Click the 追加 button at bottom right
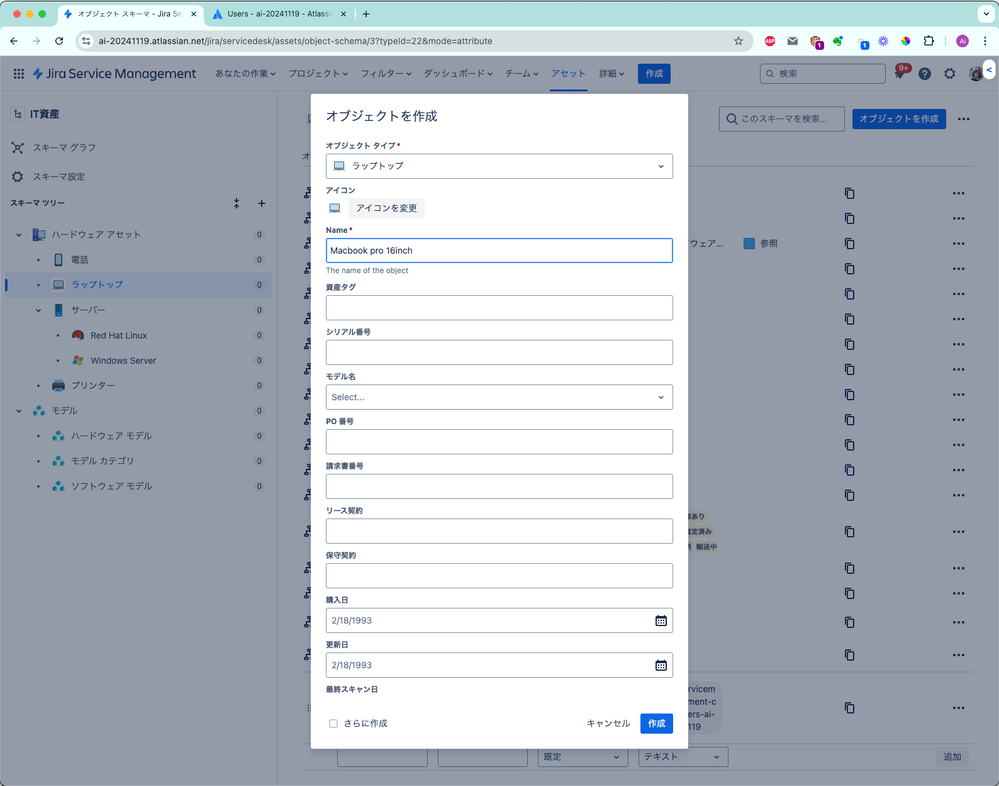 point(952,757)
